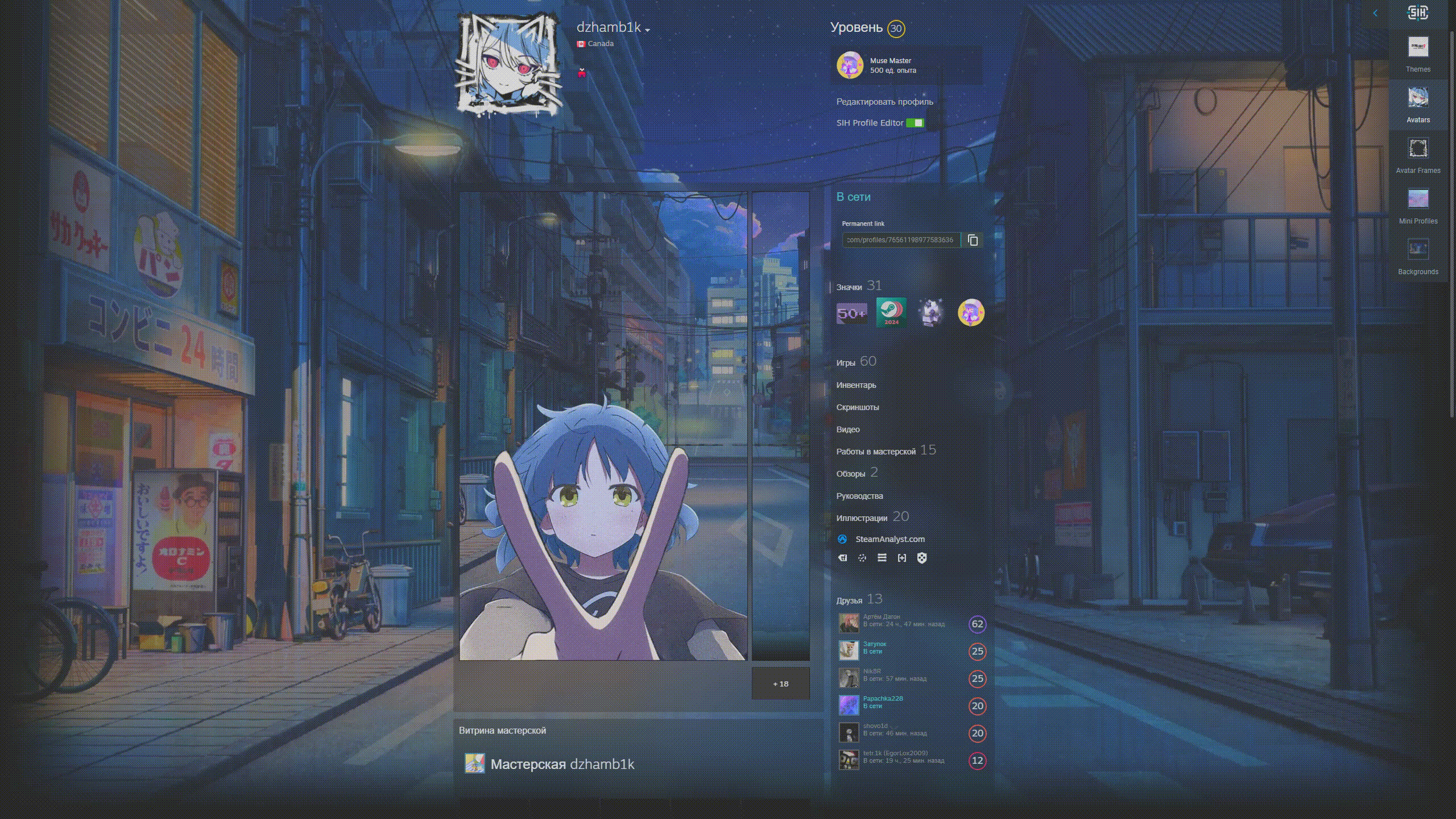Click the 50+ games badge icon
Image resolution: width=1456 pixels, height=819 pixels.
click(x=851, y=313)
